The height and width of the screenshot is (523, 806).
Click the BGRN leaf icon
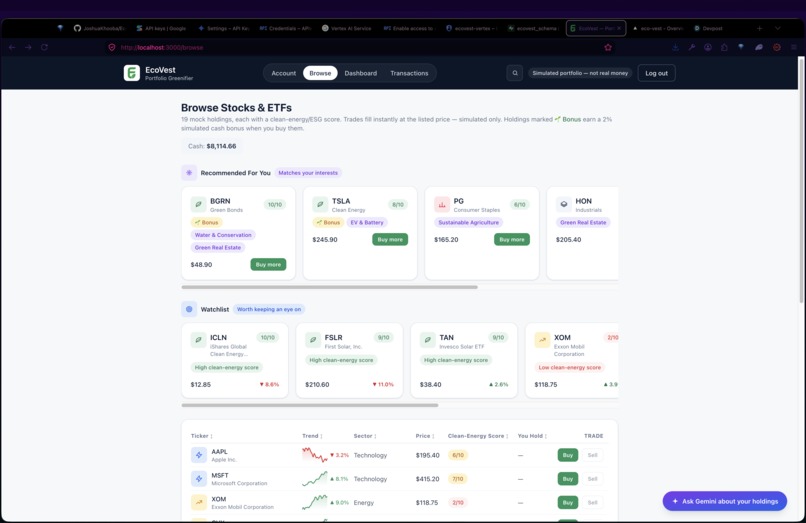point(198,204)
